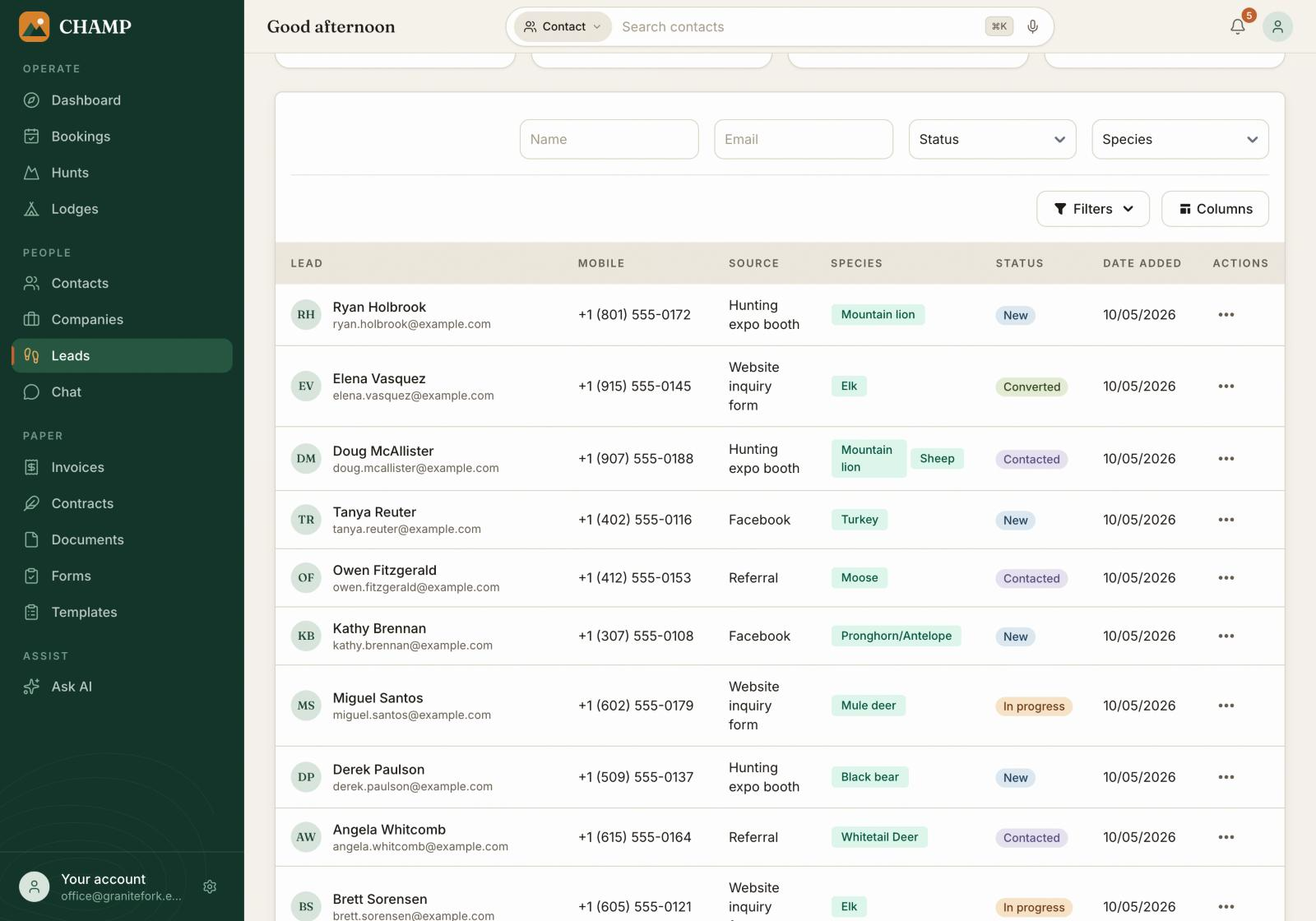The image size is (1316, 921).
Task: Click the RH avatar for Ryan Holbrook
Action: pyautogui.click(x=306, y=314)
